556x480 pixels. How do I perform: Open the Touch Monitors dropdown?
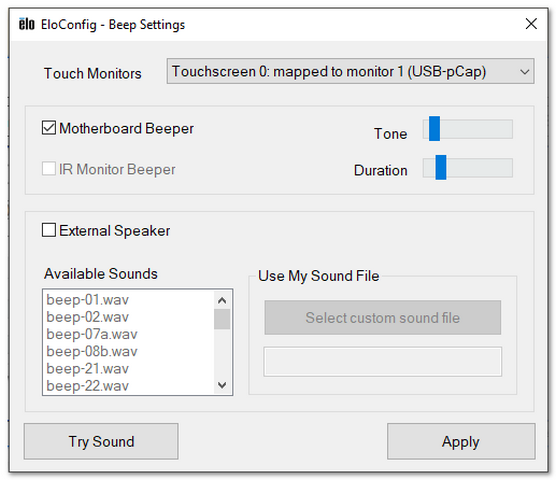(x=350, y=71)
